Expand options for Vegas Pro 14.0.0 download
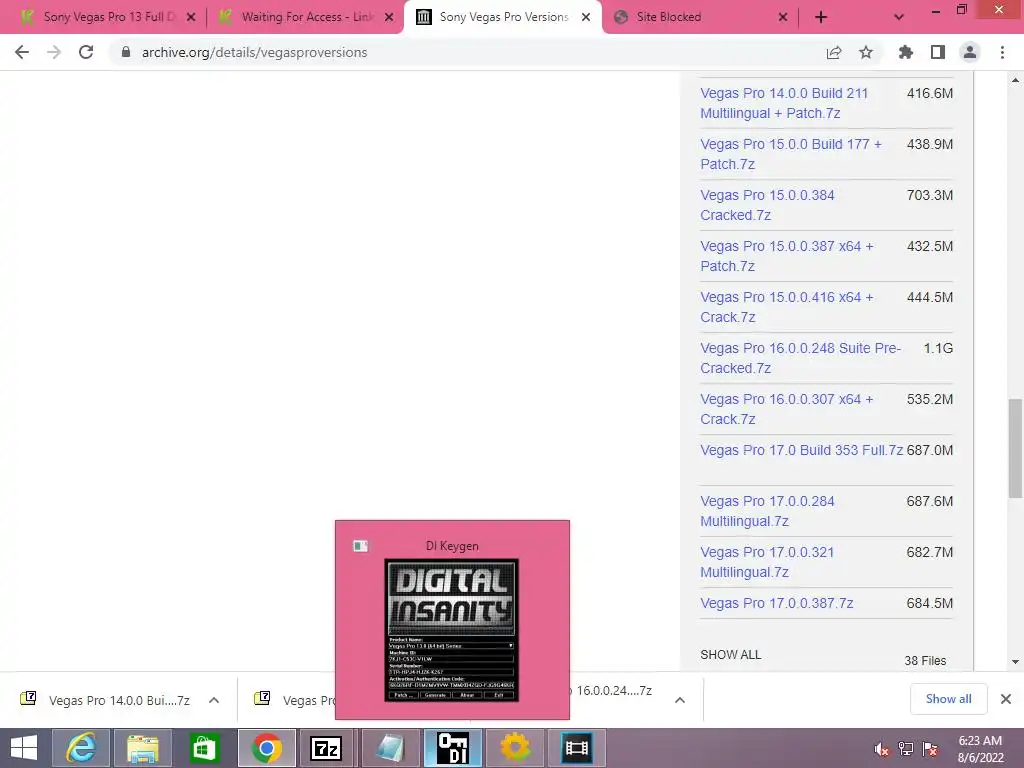Viewport: 1024px width, 768px height. 214,700
